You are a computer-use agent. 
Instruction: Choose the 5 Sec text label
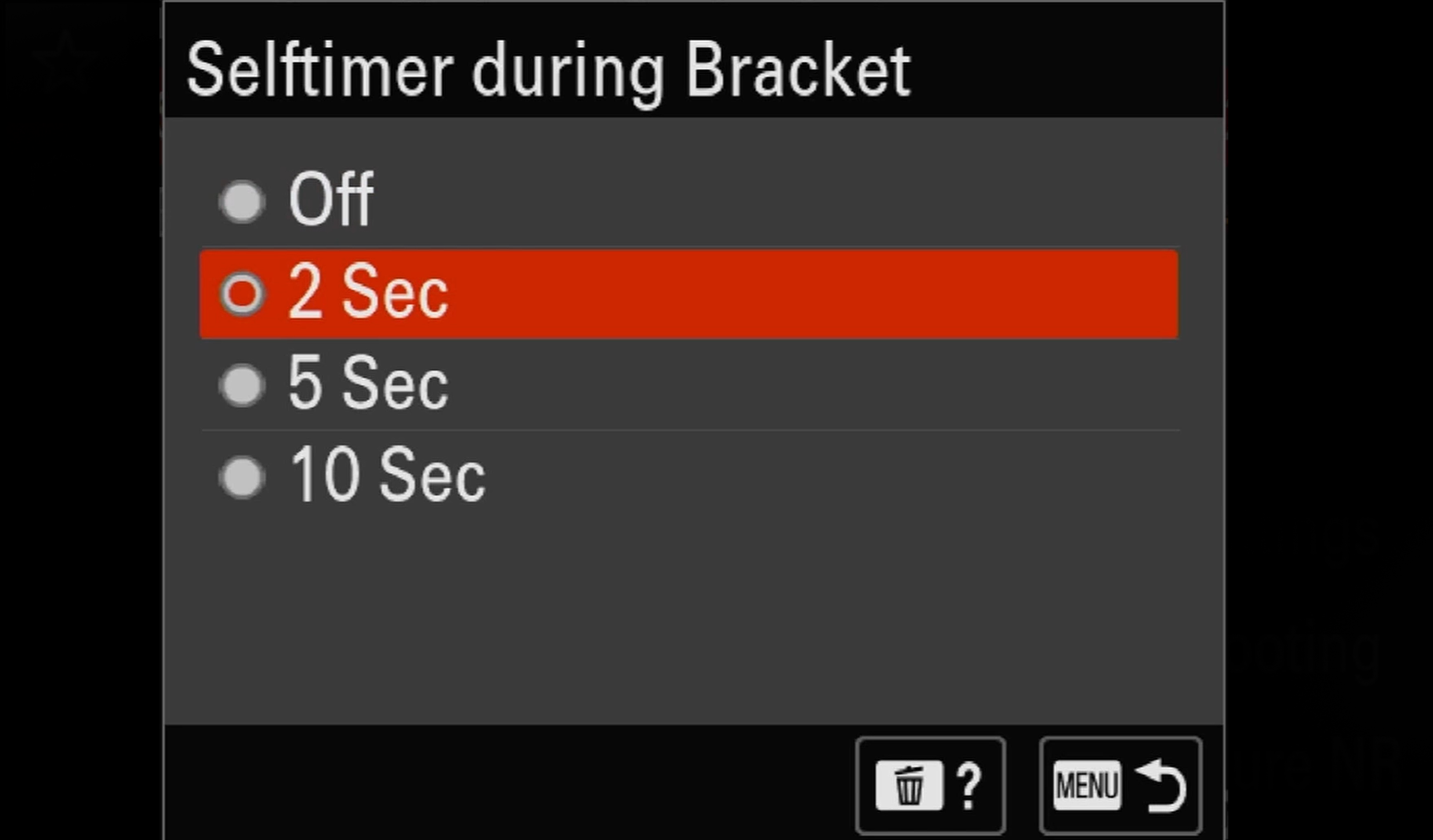(x=368, y=382)
